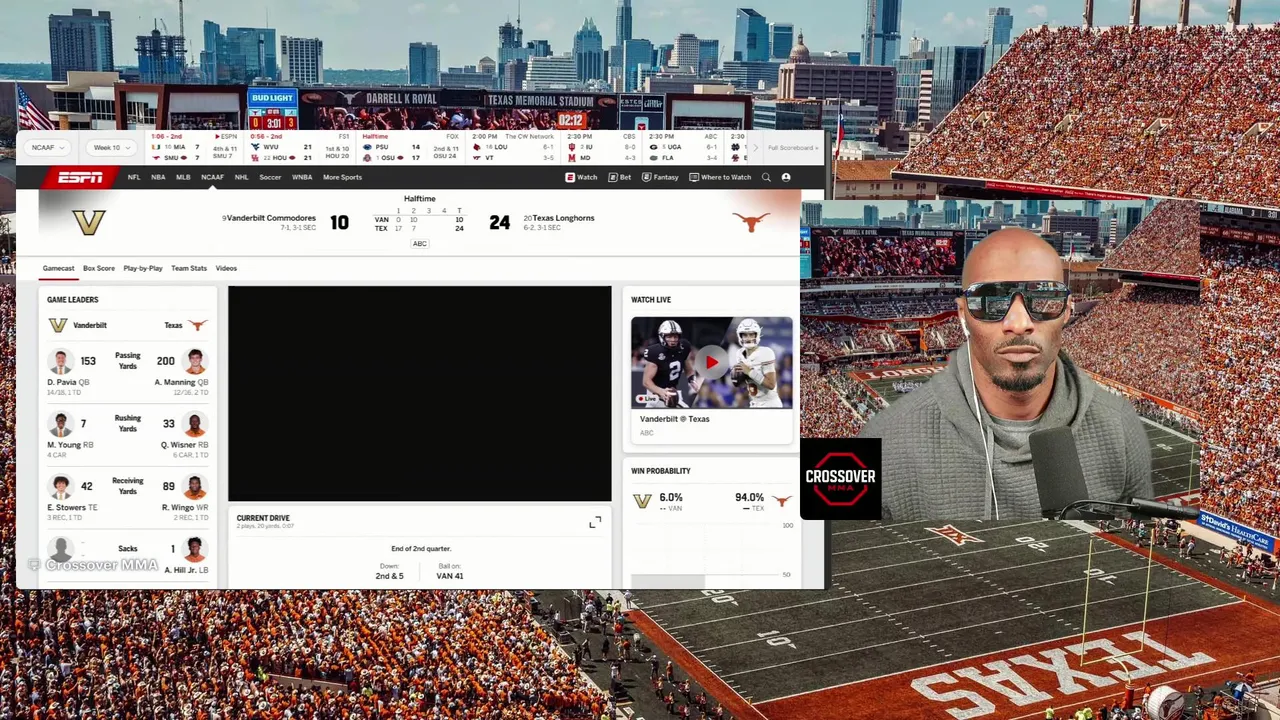Switch to the Box Score tab
Viewport: 1280px width, 720px height.
pyautogui.click(x=99, y=268)
